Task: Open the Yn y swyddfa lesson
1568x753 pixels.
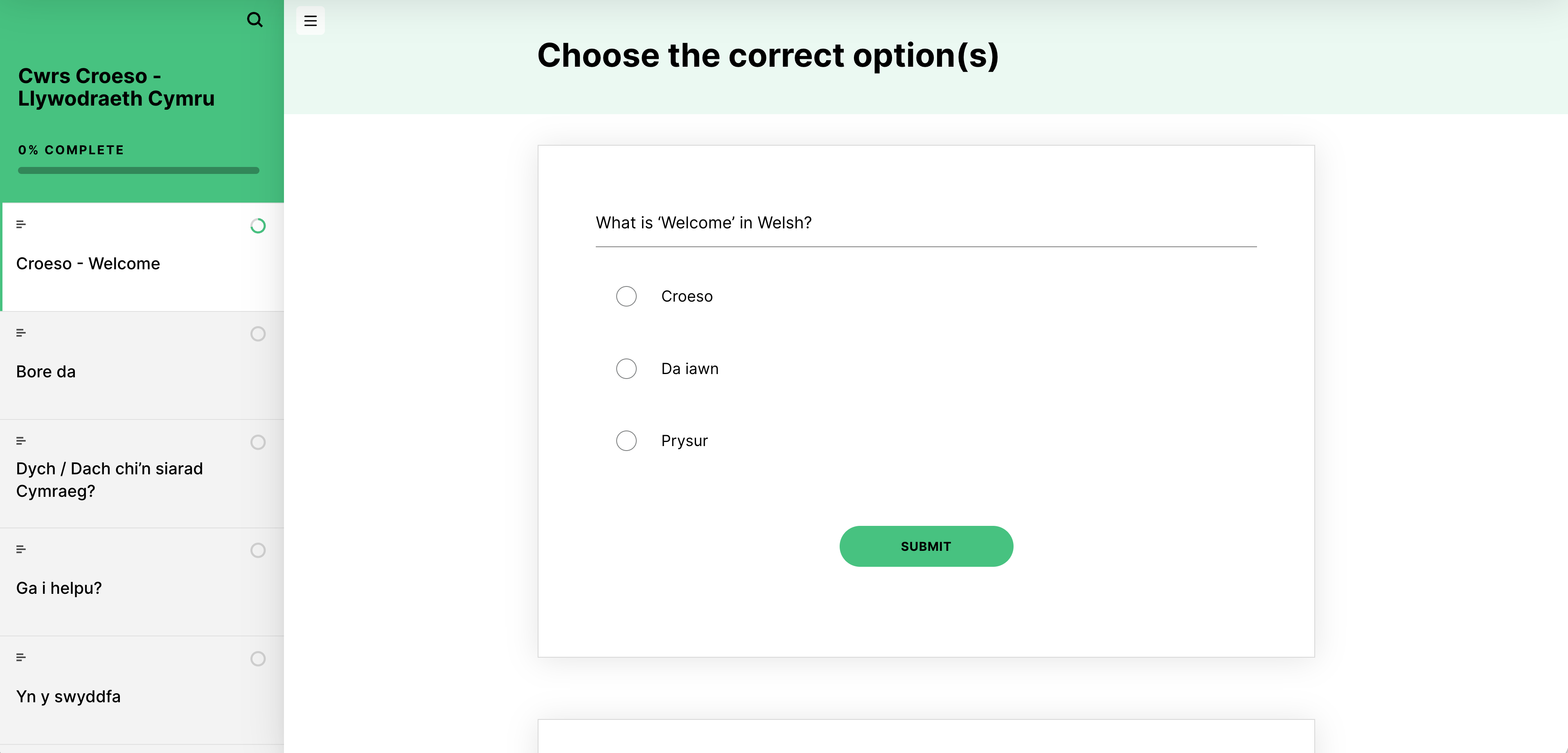Action: tap(68, 697)
